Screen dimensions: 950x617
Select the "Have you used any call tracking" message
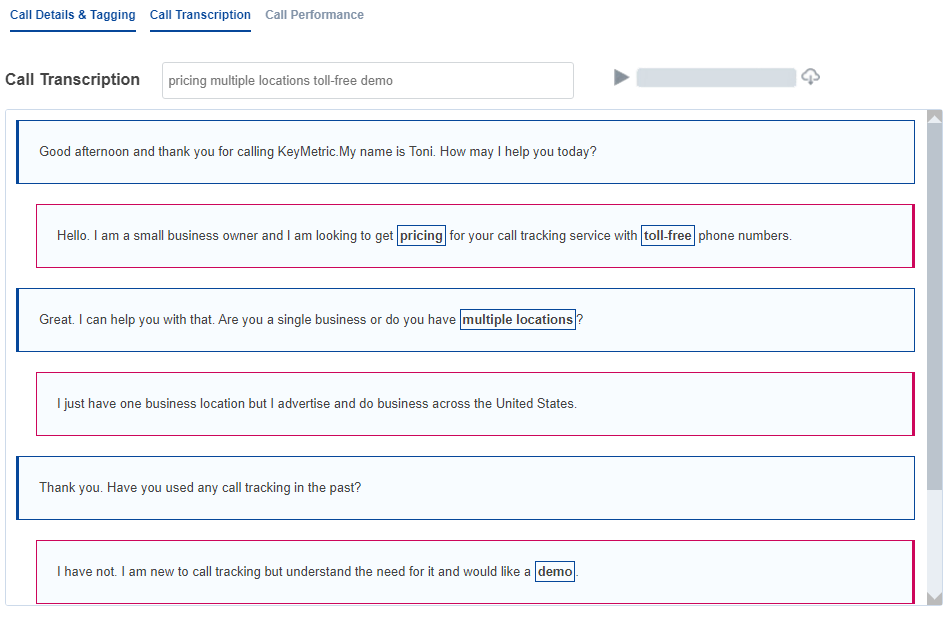pos(465,488)
